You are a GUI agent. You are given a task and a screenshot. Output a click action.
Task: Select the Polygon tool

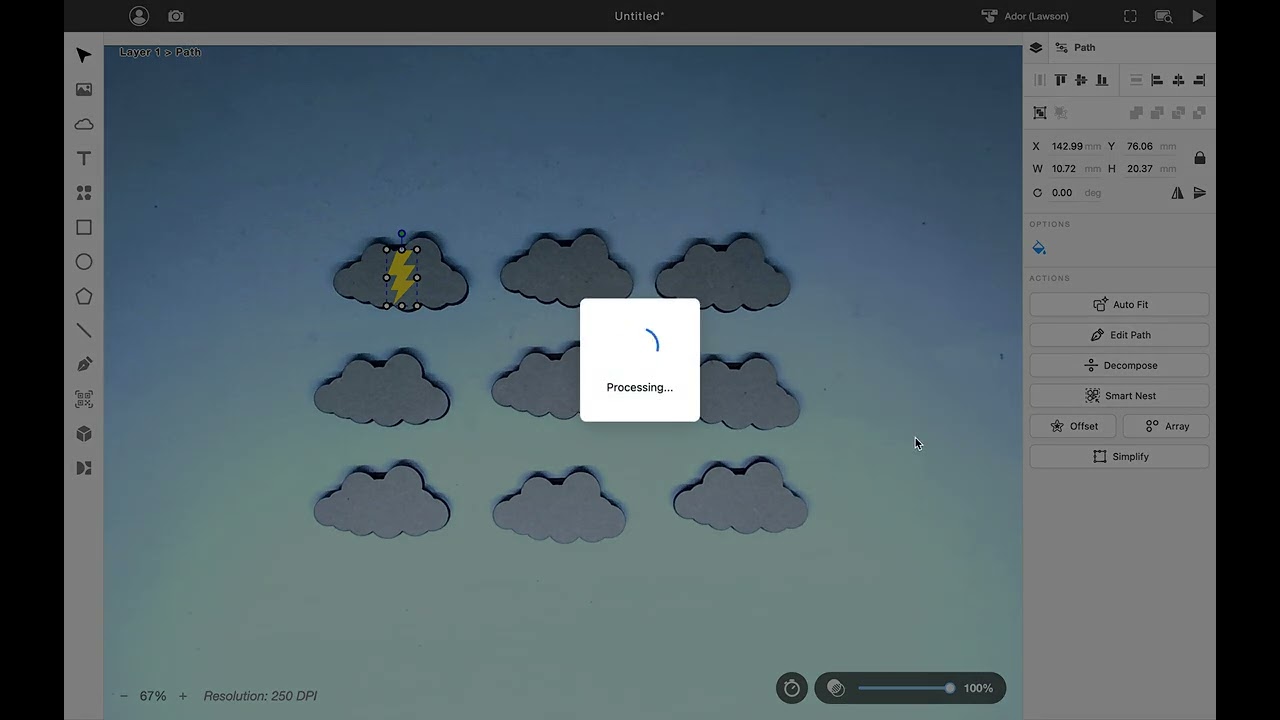click(84, 297)
